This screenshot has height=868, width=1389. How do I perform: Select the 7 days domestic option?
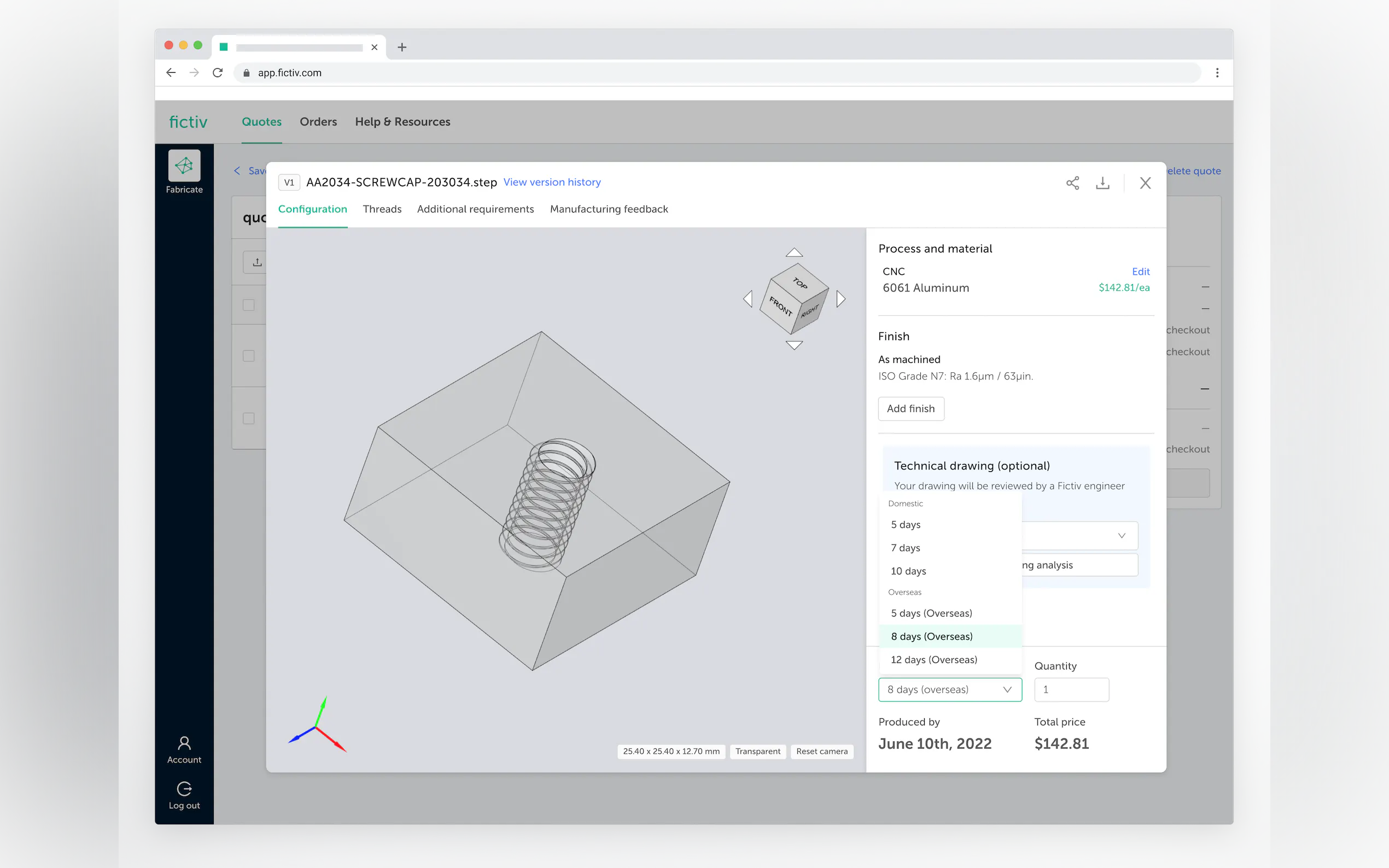click(906, 548)
